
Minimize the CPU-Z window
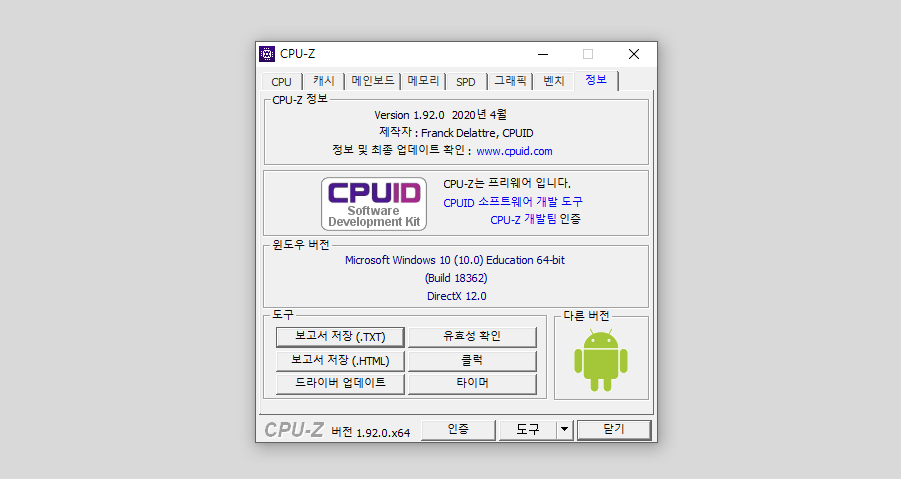pyautogui.click(x=543, y=54)
